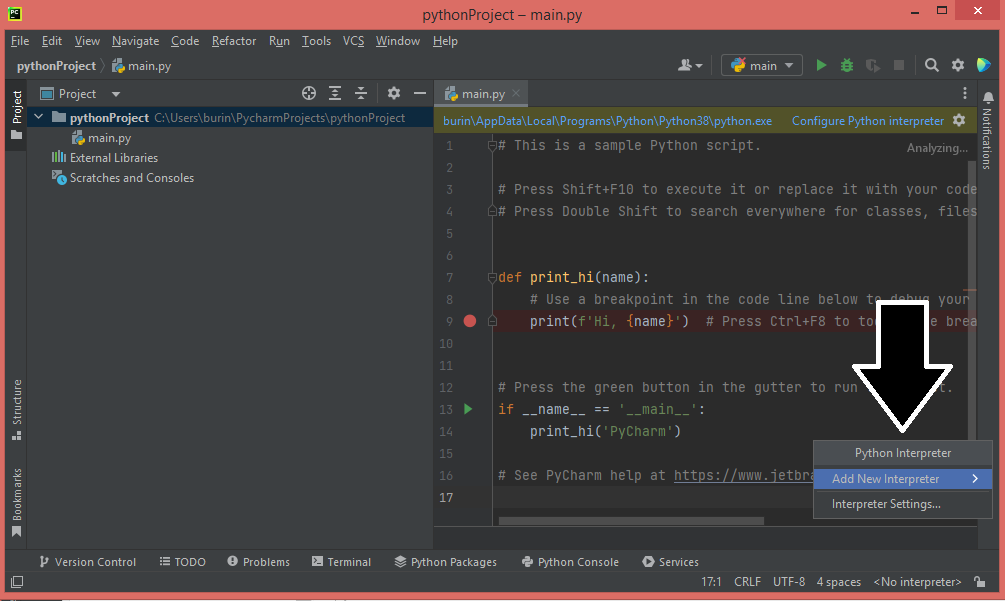Toggle code fold marker at line 1
The height and width of the screenshot is (601, 1005).
point(492,145)
